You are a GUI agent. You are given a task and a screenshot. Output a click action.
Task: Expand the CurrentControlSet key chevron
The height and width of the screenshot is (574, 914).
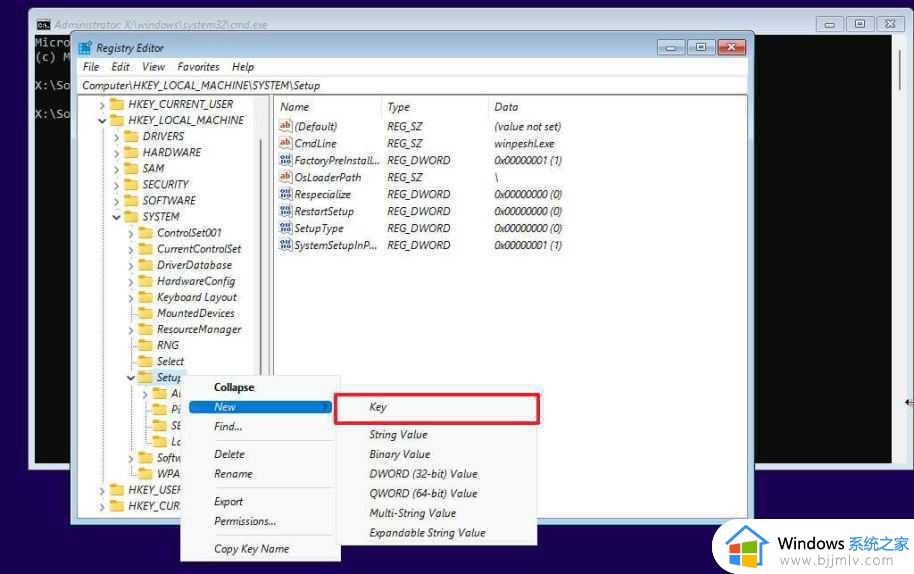(x=131, y=249)
